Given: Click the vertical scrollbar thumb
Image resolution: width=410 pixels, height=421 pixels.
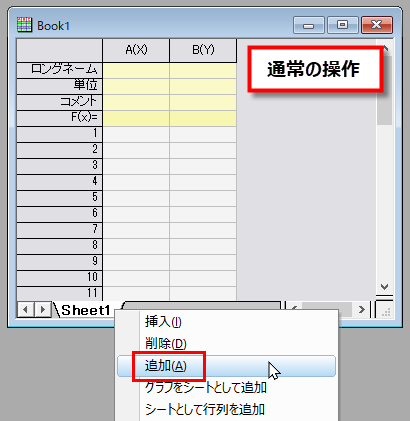Looking at the screenshot, I should point(385,90).
